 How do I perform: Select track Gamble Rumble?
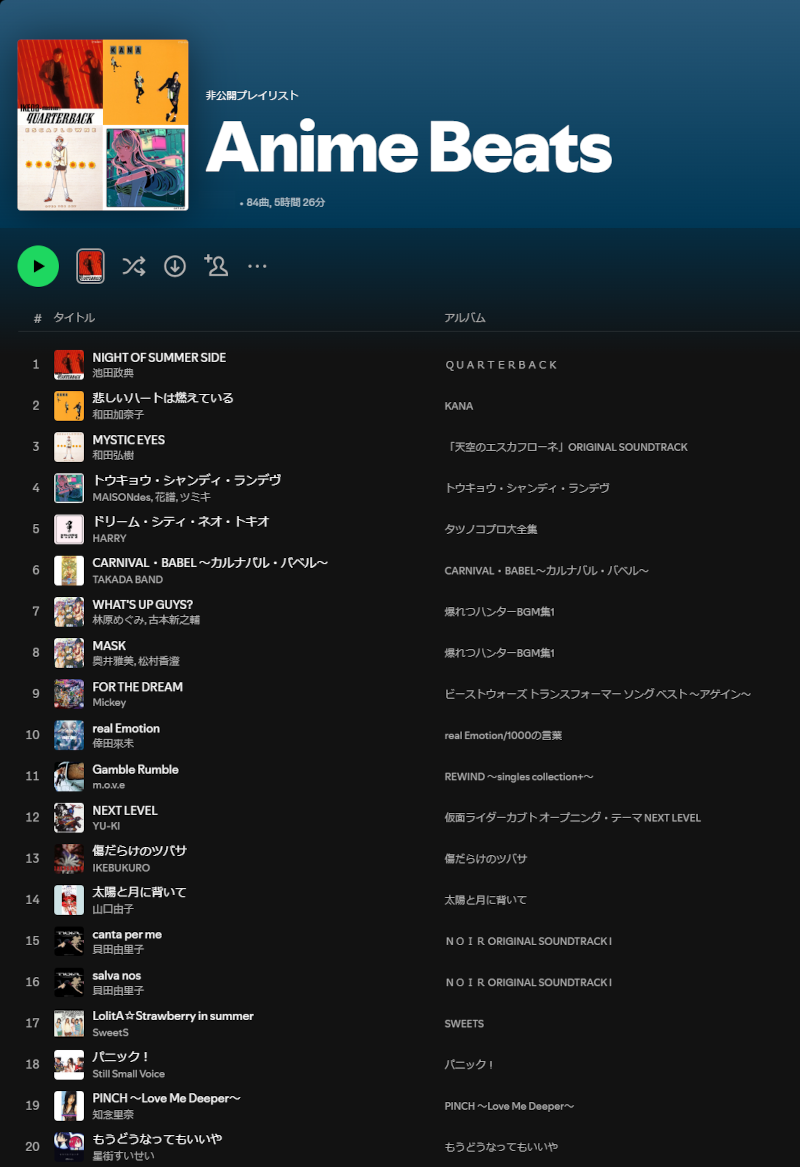(135, 769)
